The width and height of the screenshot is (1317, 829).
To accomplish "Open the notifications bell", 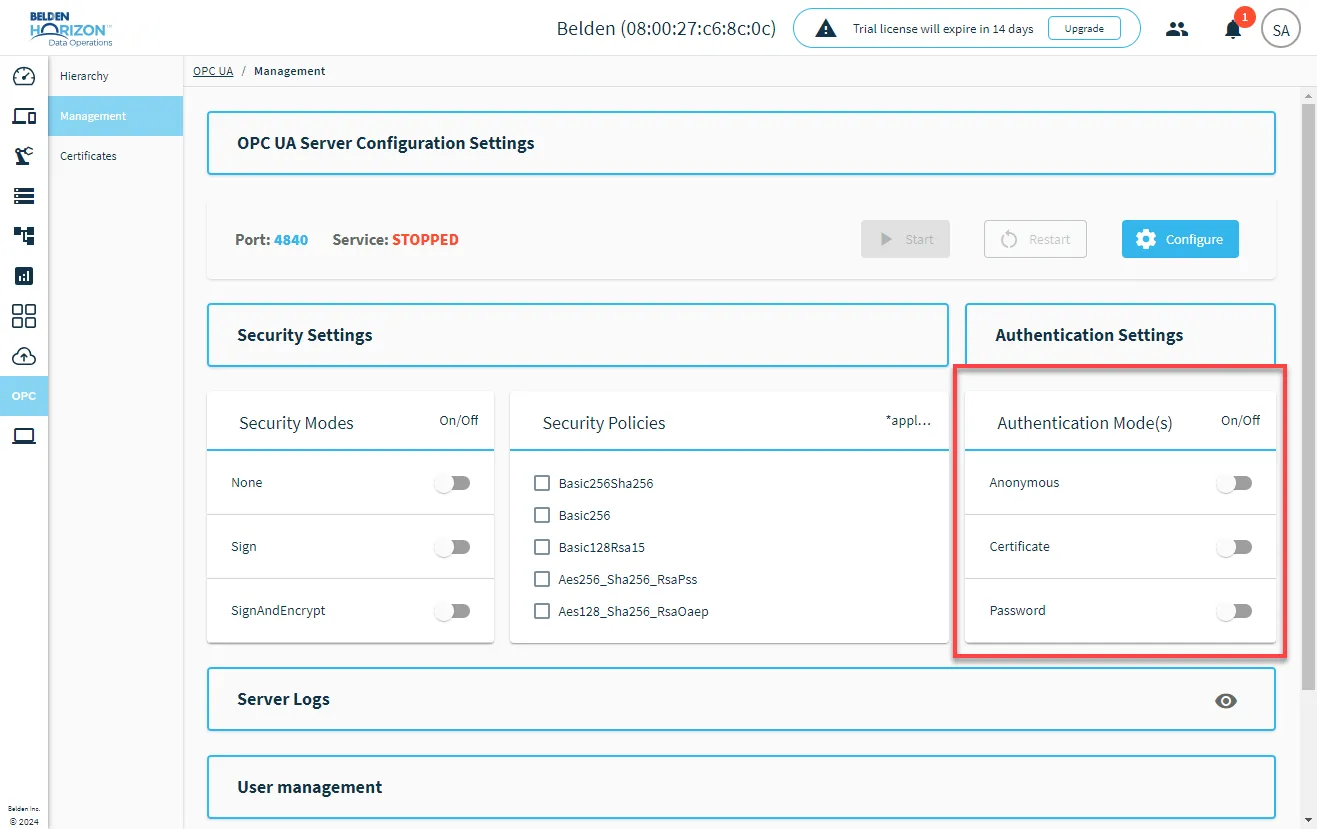I will [x=1233, y=29].
